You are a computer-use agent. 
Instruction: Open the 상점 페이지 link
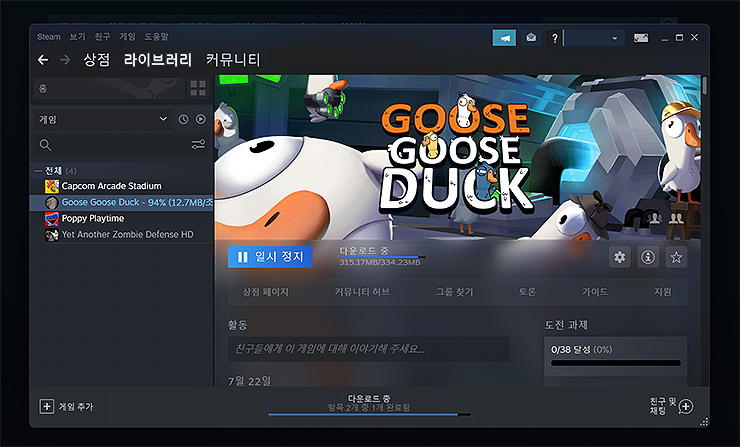[x=265, y=292]
